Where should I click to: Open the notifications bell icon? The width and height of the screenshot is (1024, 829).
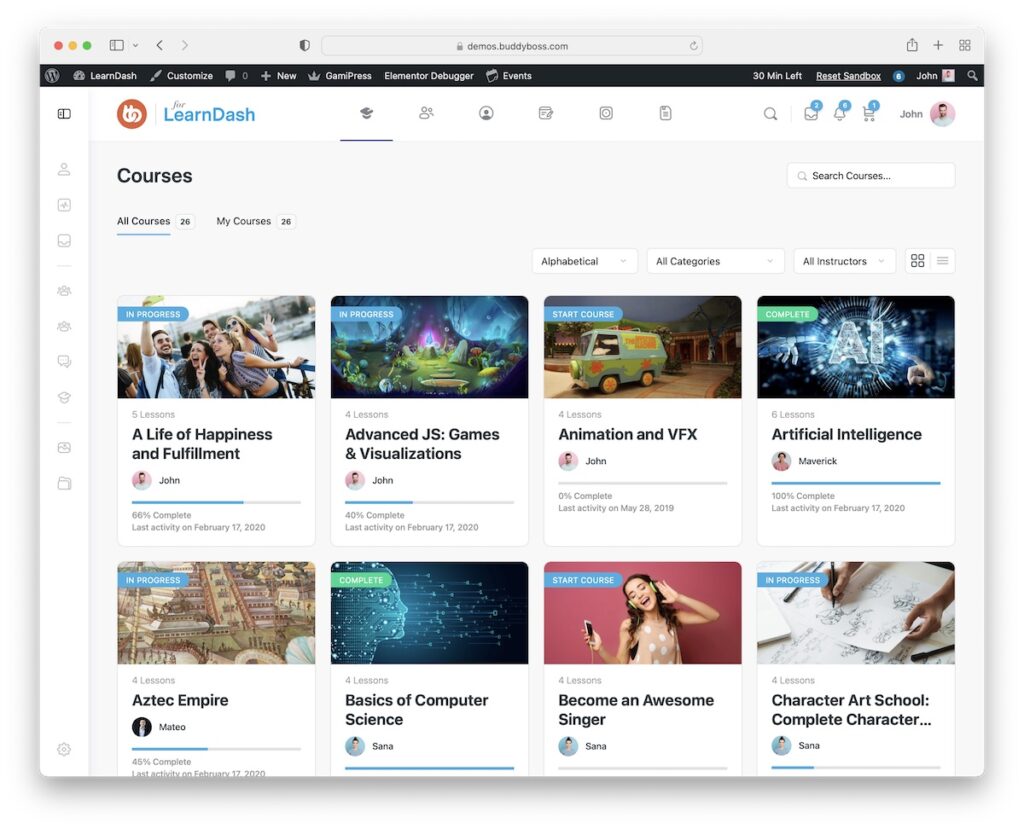[x=840, y=112]
